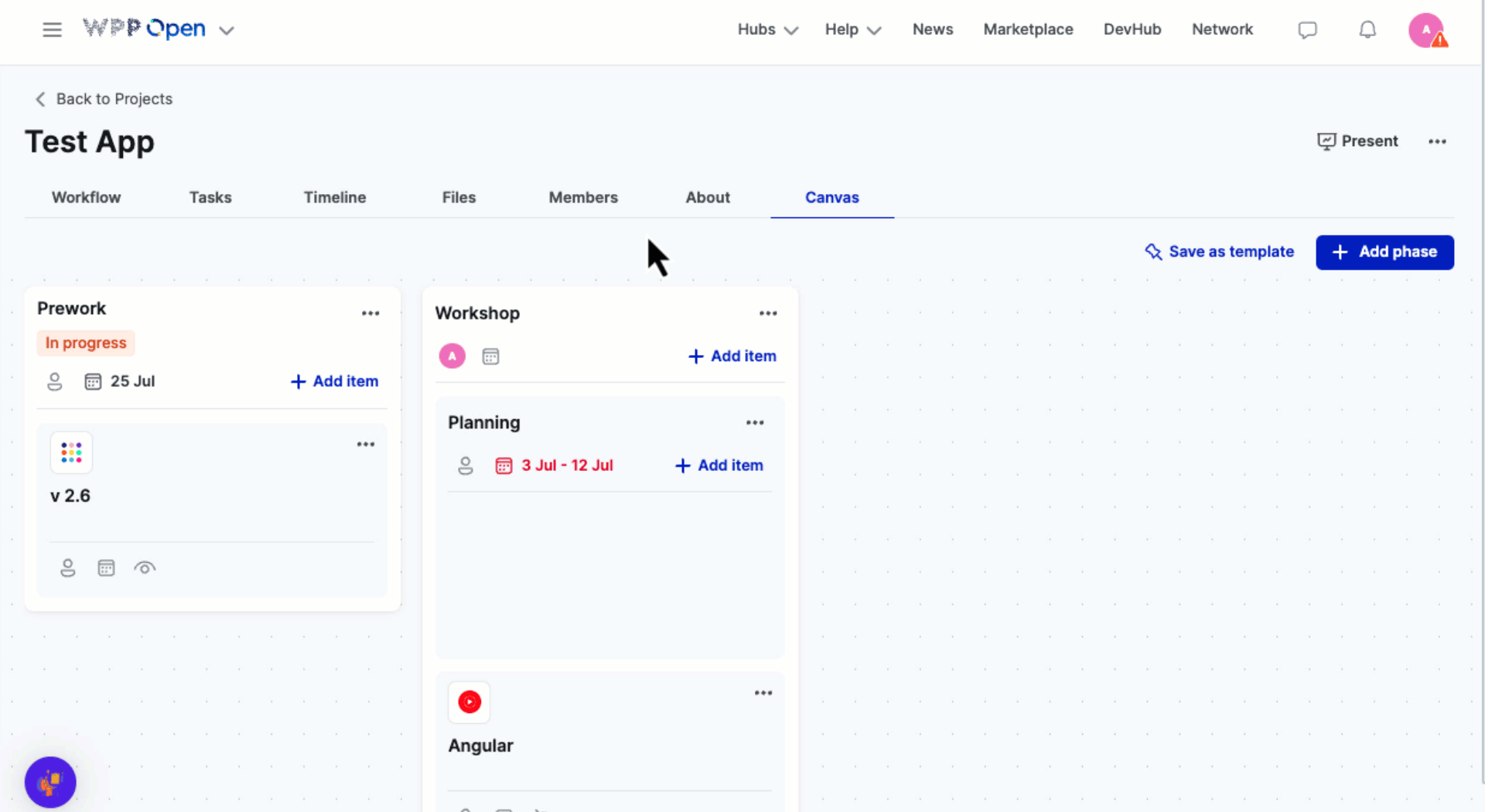Click the Workshop phase calendar icon
The image size is (1485, 812).
coord(490,357)
